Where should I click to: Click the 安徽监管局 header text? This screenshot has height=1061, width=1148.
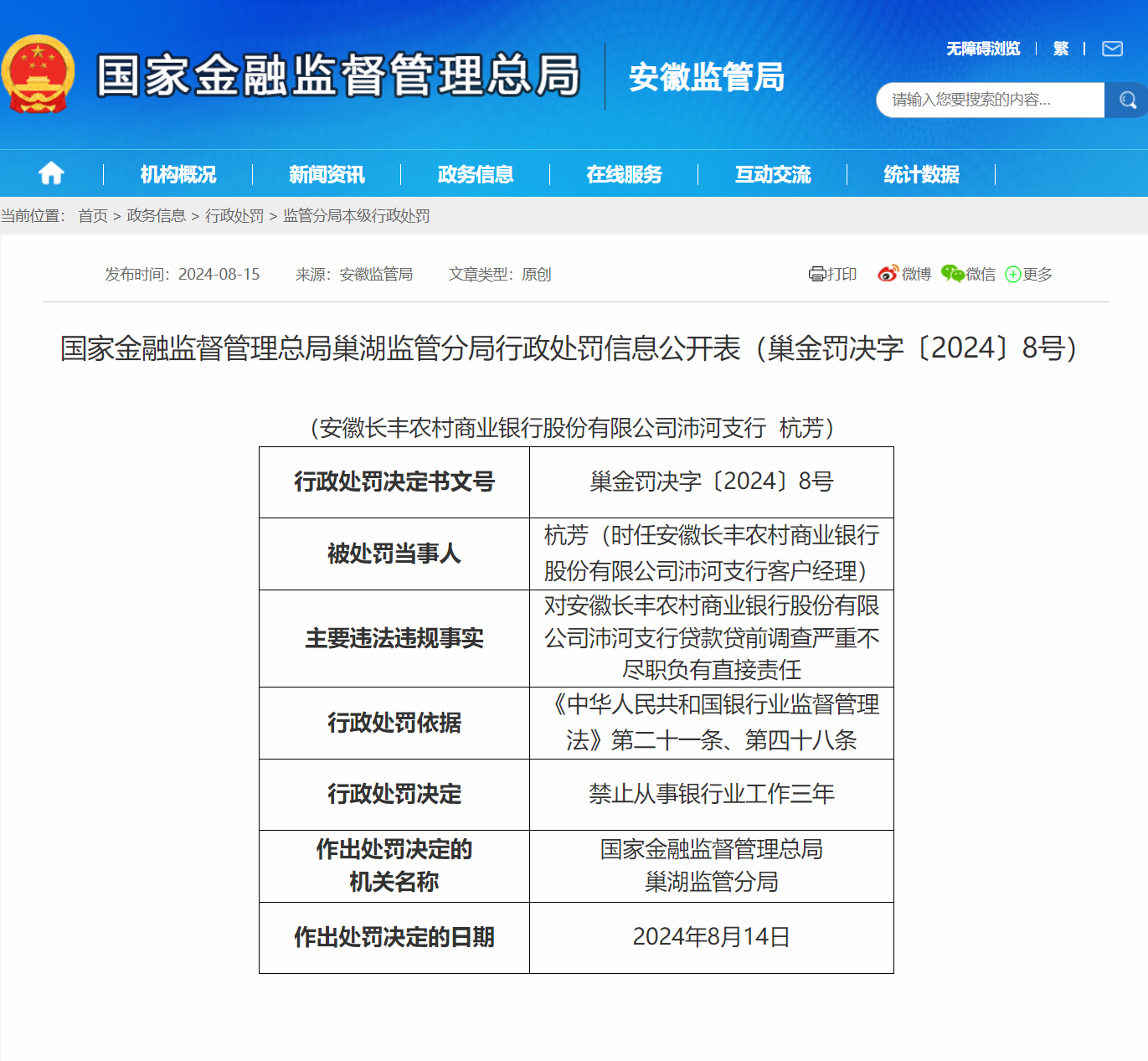click(x=707, y=77)
